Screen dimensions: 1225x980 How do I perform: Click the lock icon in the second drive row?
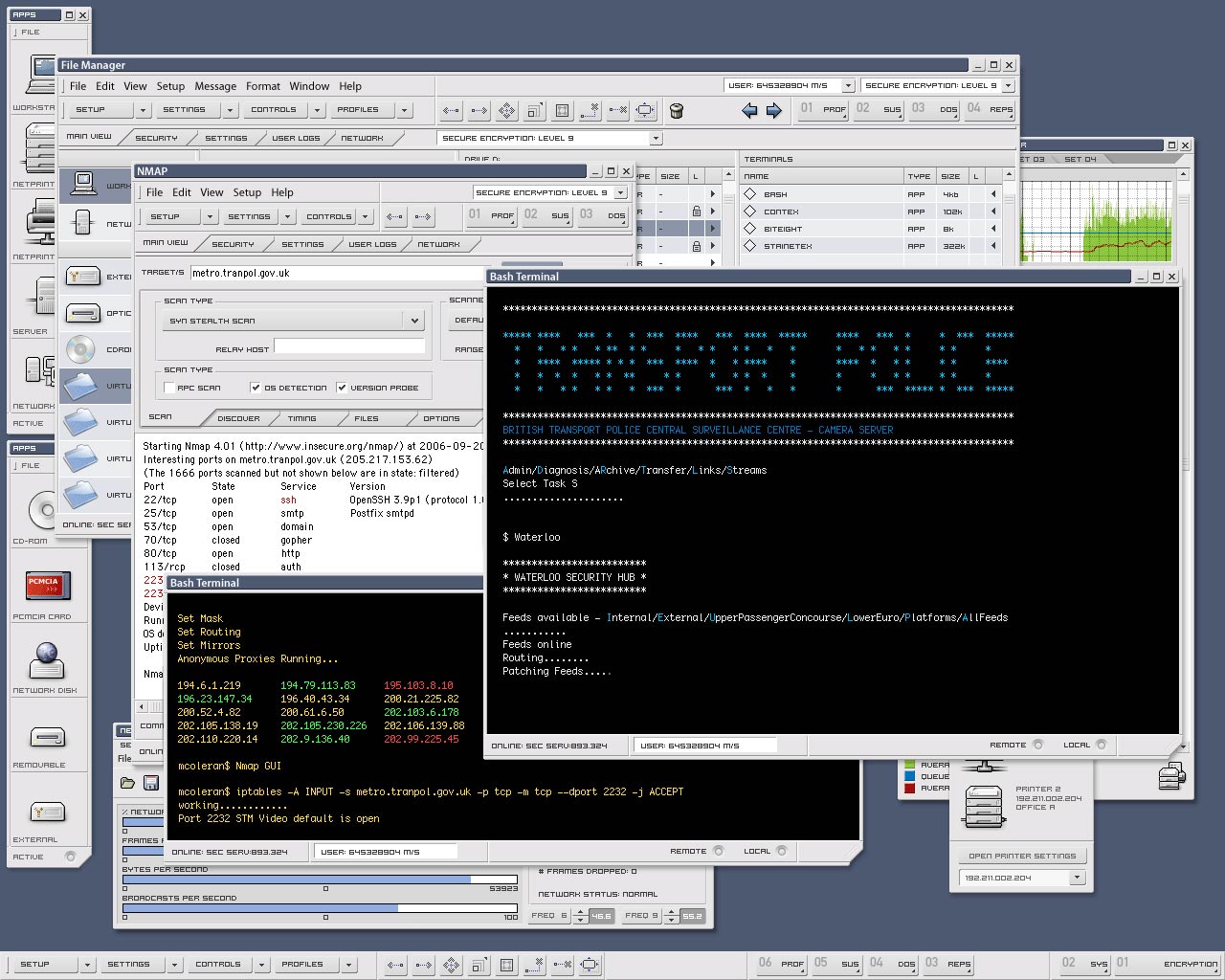pyautogui.click(x=697, y=212)
